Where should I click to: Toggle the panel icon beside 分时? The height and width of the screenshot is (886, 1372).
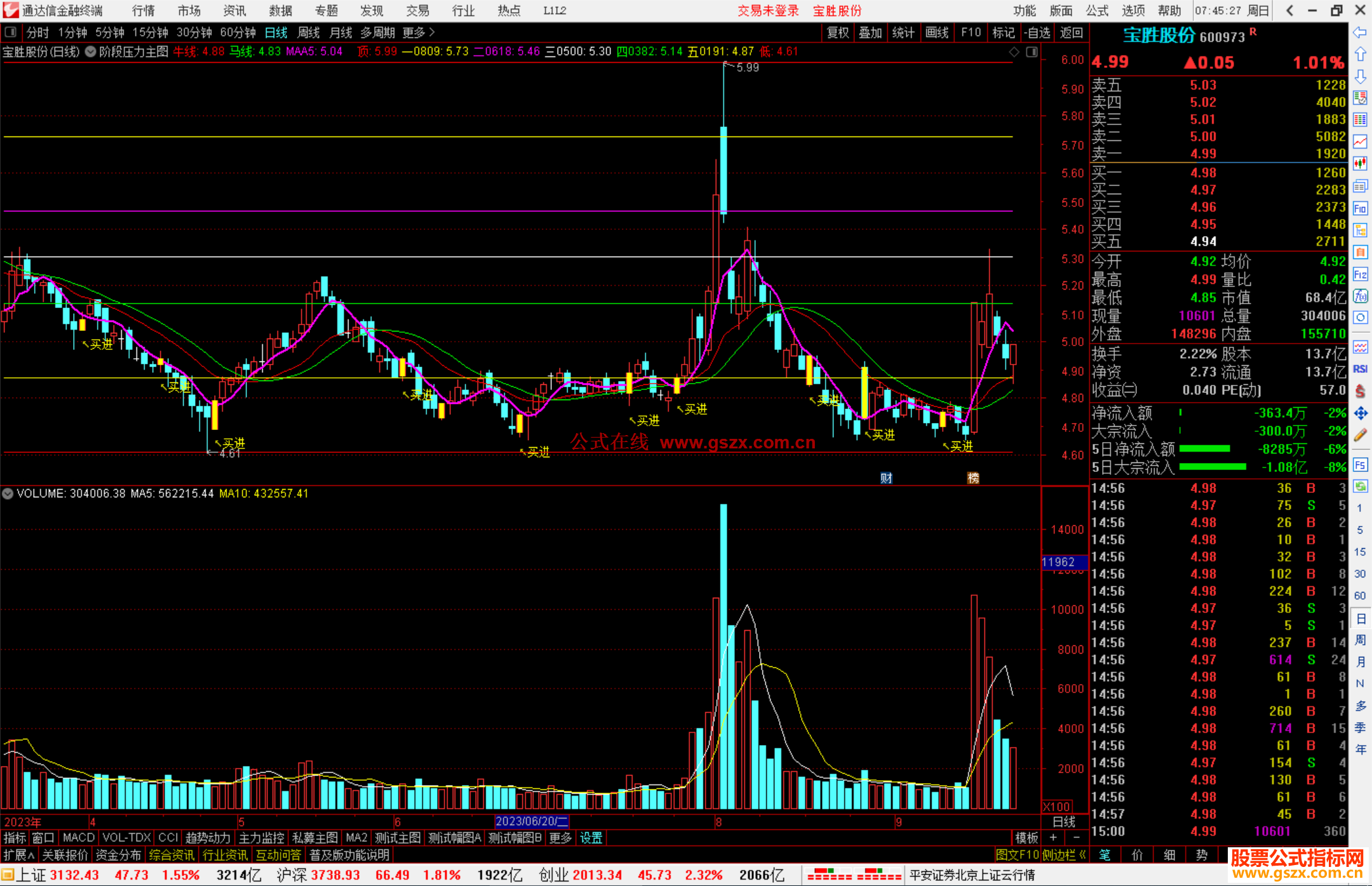(11, 32)
